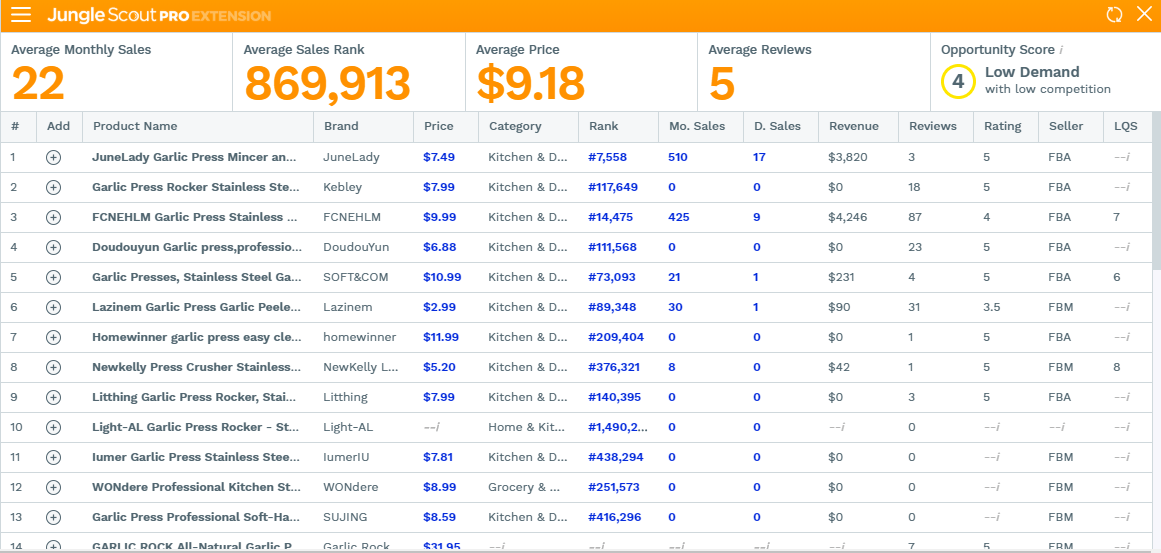Sort by Product Name column
Screen dimensions: 1161x553
pyautogui.click(x=135, y=127)
